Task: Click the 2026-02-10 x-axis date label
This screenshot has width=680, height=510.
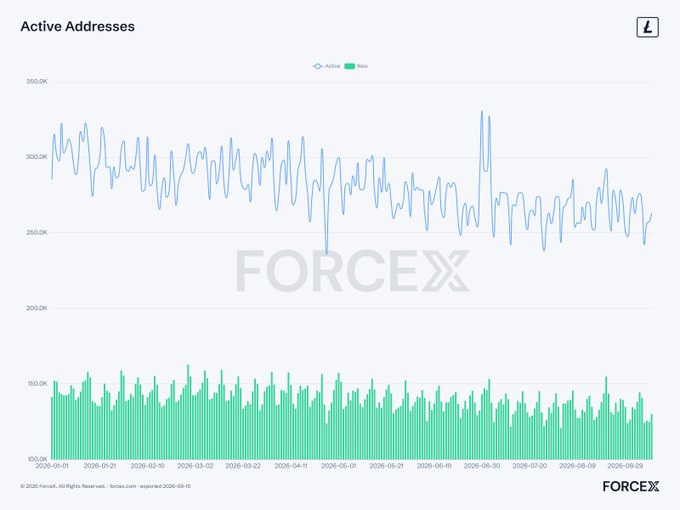Action: click(147, 466)
